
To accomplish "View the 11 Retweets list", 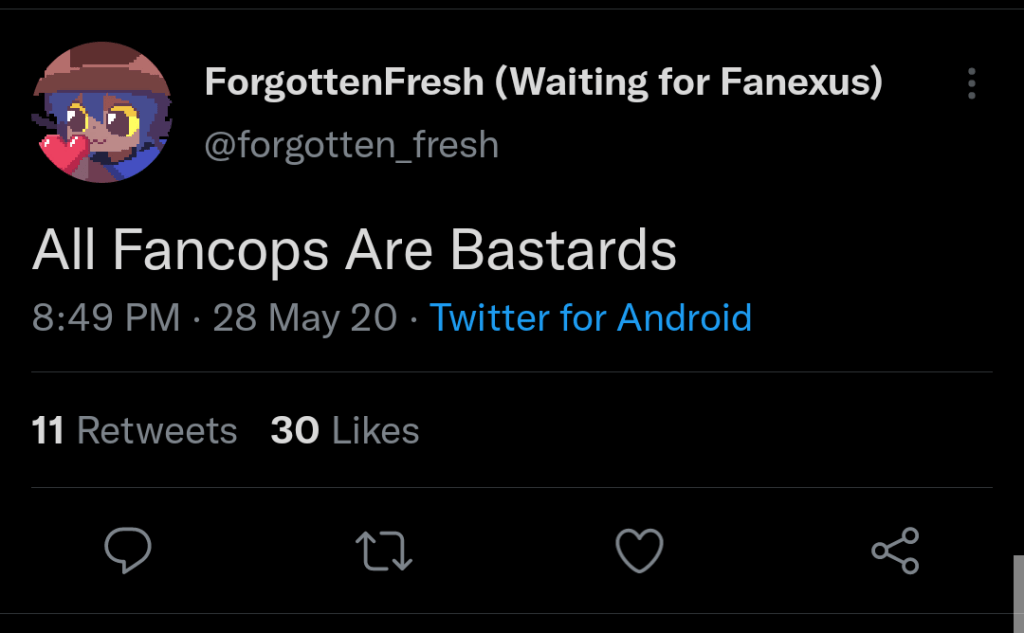I will [x=134, y=431].
